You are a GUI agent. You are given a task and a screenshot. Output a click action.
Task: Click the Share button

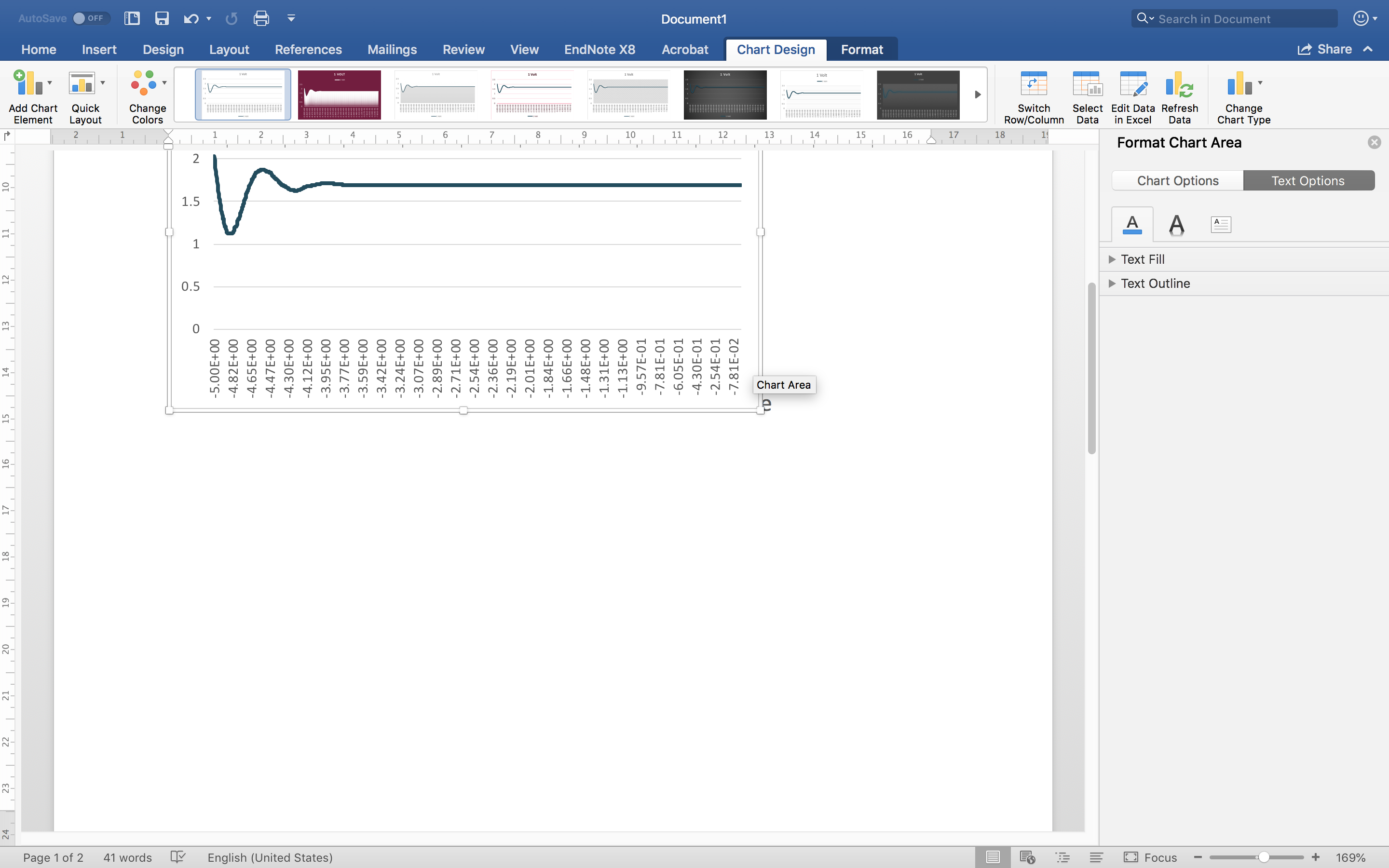point(1325,49)
